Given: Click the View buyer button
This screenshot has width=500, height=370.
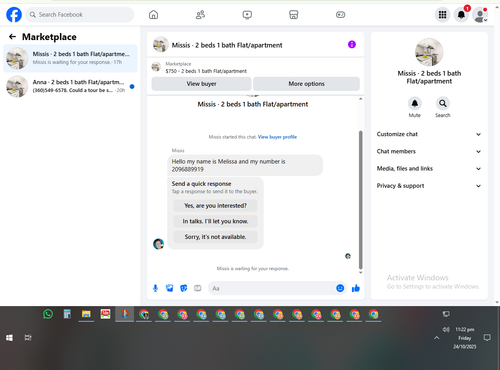Looking at the screenshot, I should 201,84.
